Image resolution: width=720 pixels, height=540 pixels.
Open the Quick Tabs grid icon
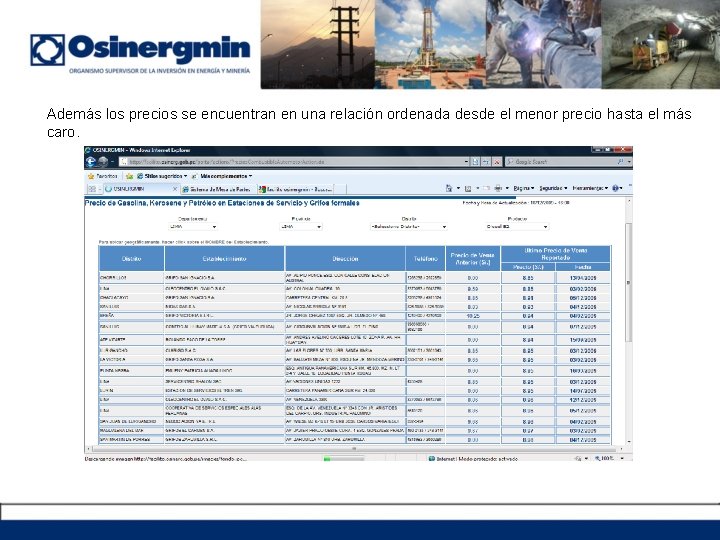pyautogui.click(x=92, y=189)
